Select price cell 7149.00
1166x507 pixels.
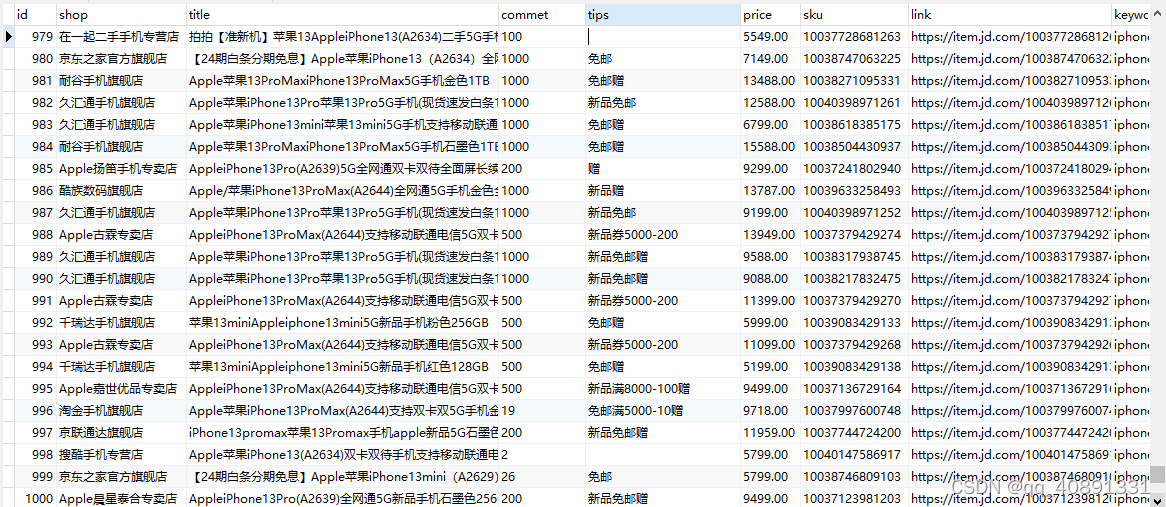(770, 58)
